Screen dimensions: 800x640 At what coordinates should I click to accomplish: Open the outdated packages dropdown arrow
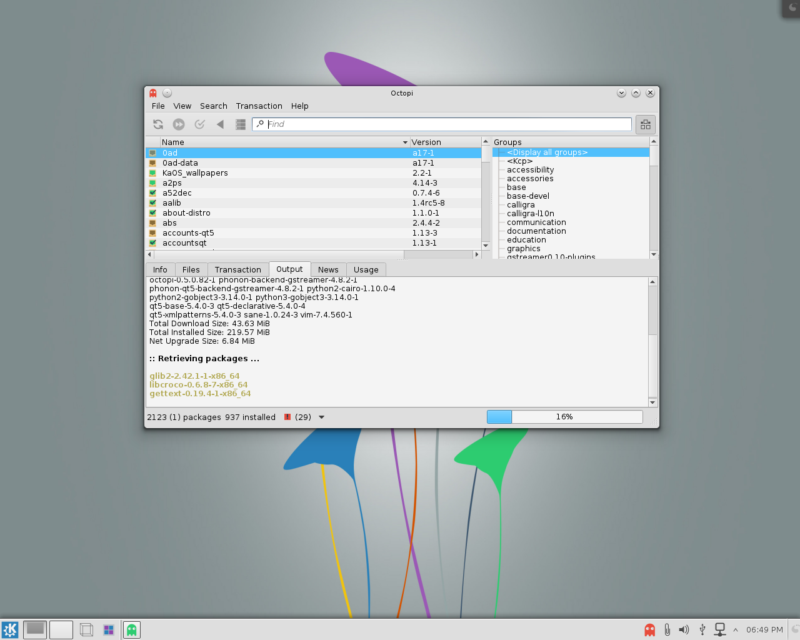pyautogui.click(x=321, y=417)
